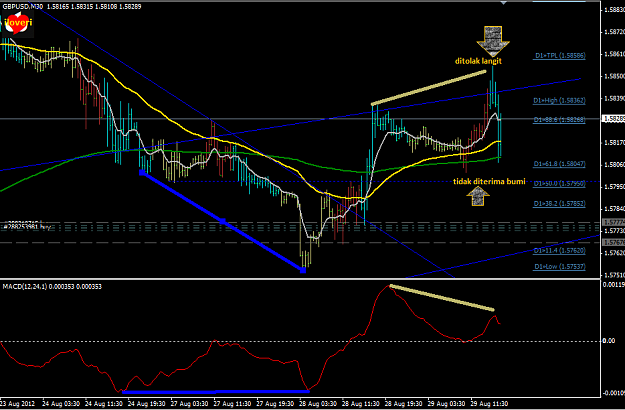This screenshot has width=625, height=410.
Task: Select the D1>50.0 (1.57950) level label
Action: (559, 184)
